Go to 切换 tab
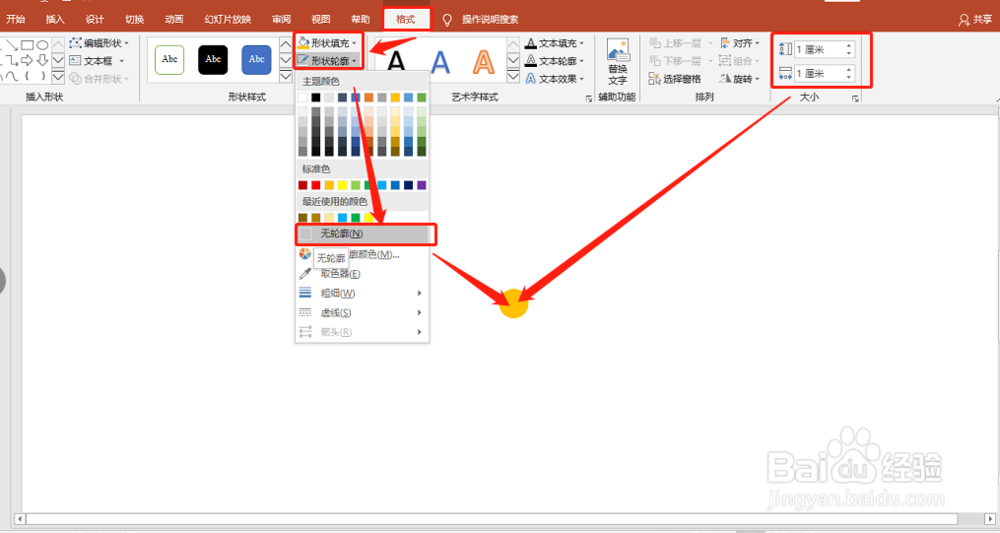 [135, 19]
